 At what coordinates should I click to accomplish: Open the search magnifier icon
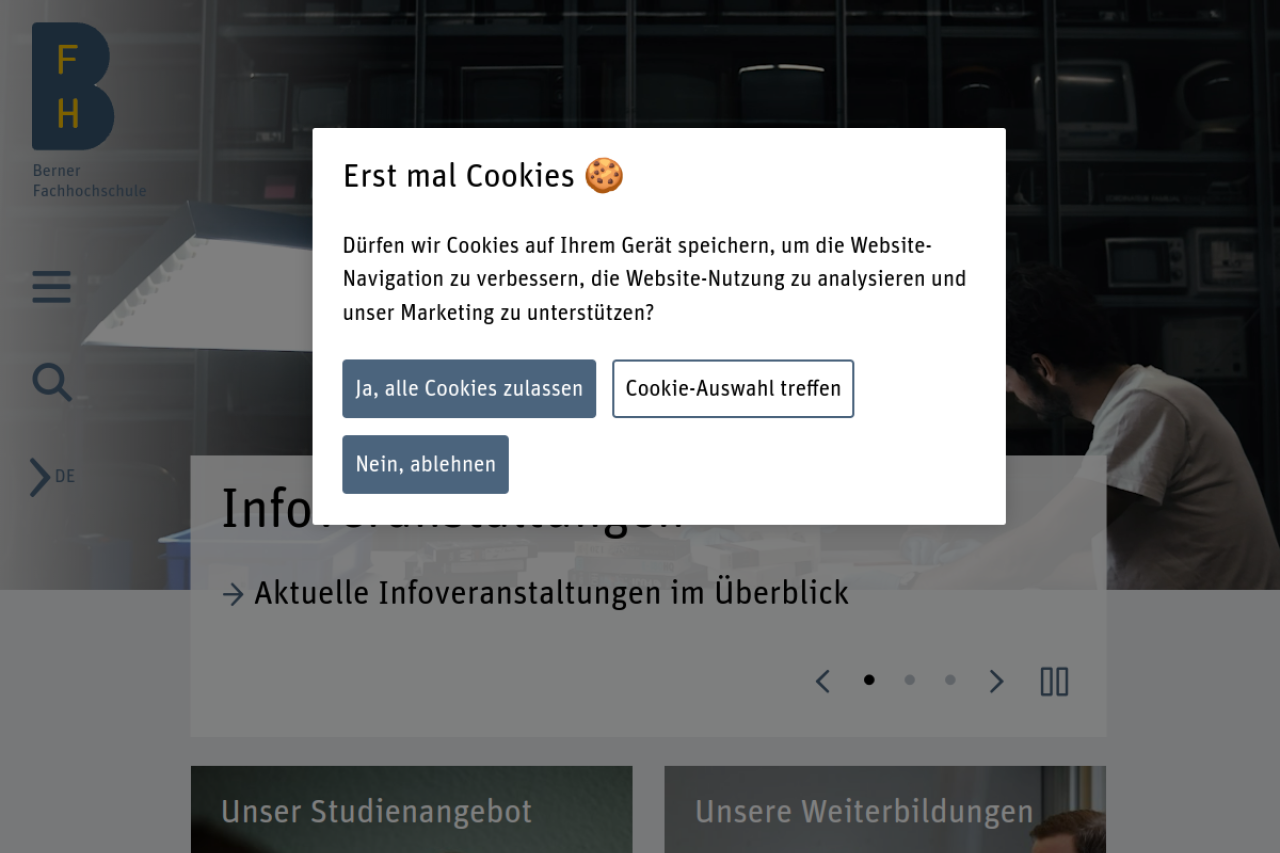[52, 382]
